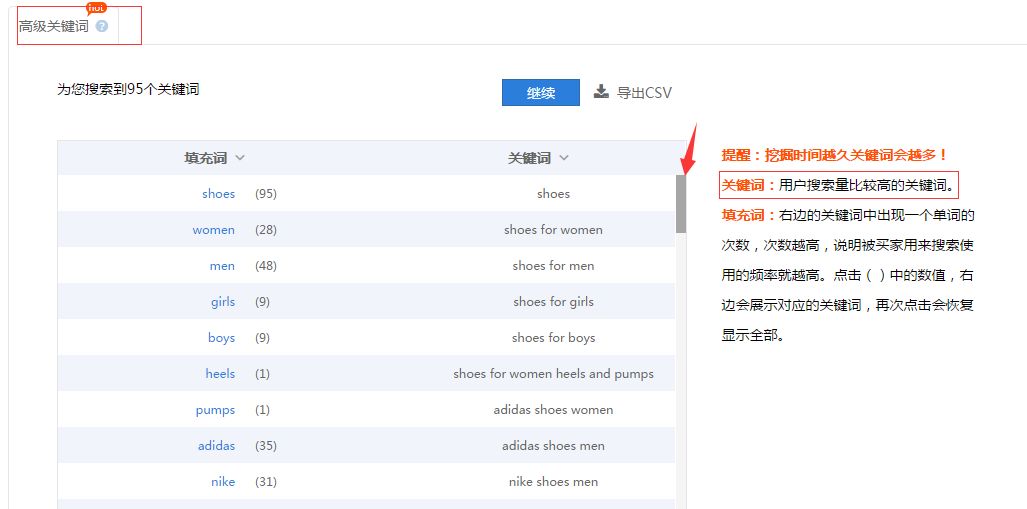This screenshot has height=509, width=1027.
Task: Click the download icon next to 导出CSV
Action: pyautogui.click(x=601, y=92)
